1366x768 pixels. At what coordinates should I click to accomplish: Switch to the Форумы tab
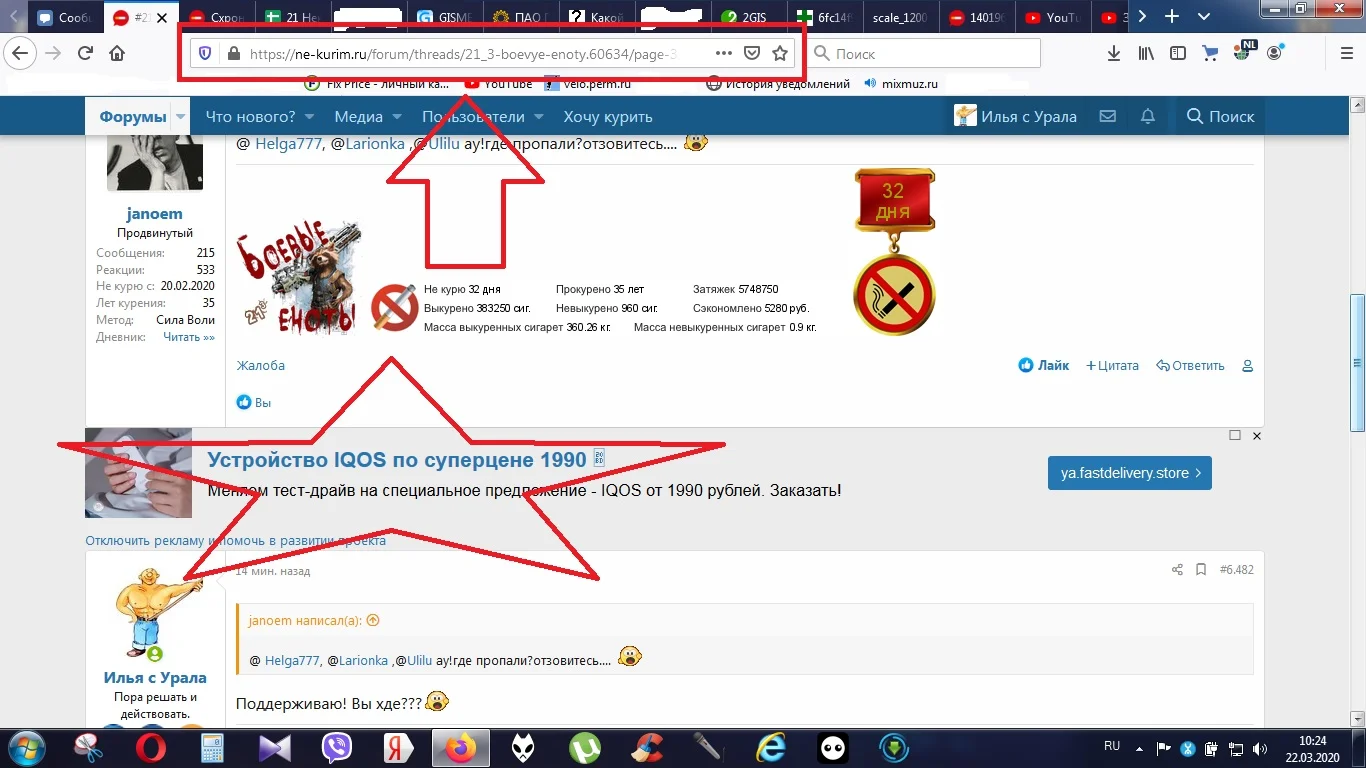pos(131,116)
